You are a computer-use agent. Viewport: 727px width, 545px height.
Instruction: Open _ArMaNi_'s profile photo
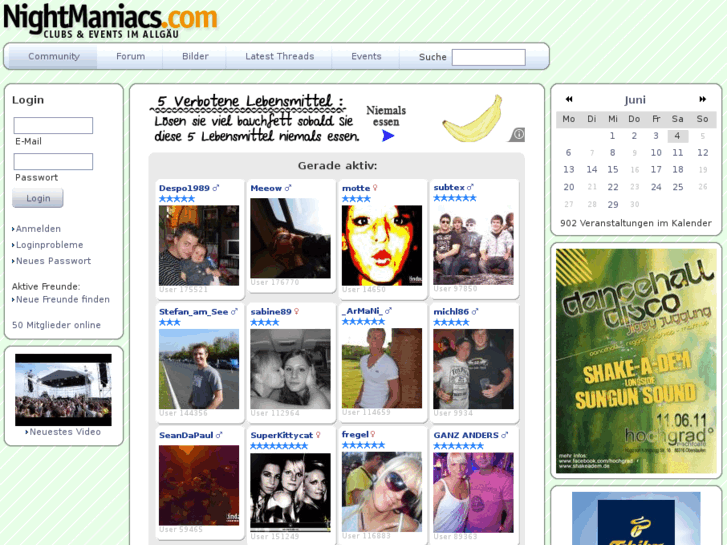coord(382,368)
